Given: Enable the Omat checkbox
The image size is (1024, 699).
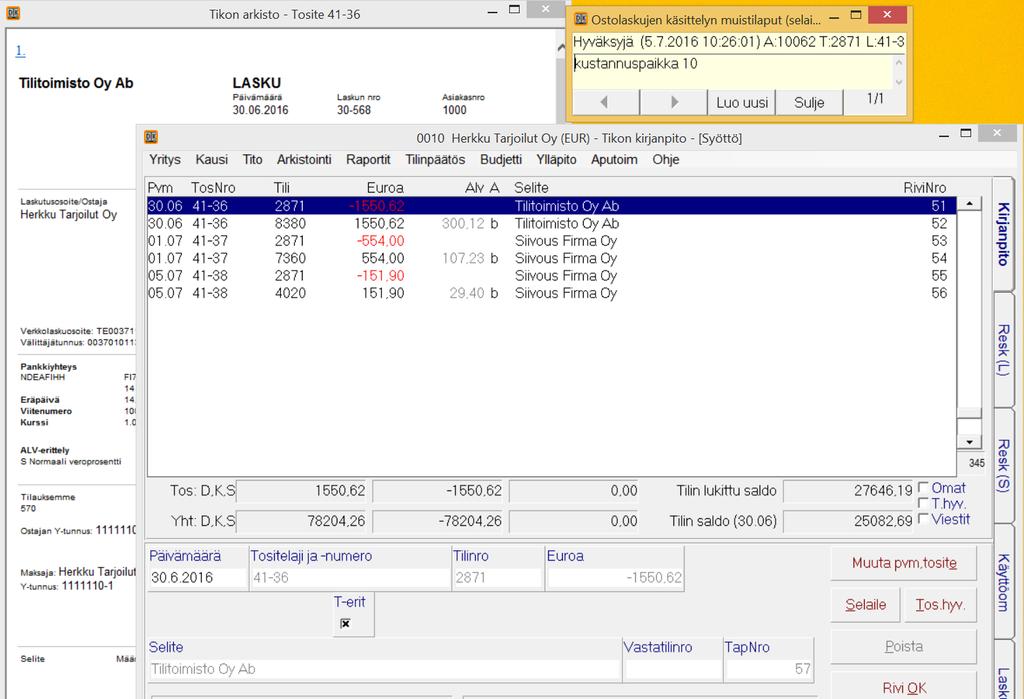Looking at the screenshot, I should 923,487.
